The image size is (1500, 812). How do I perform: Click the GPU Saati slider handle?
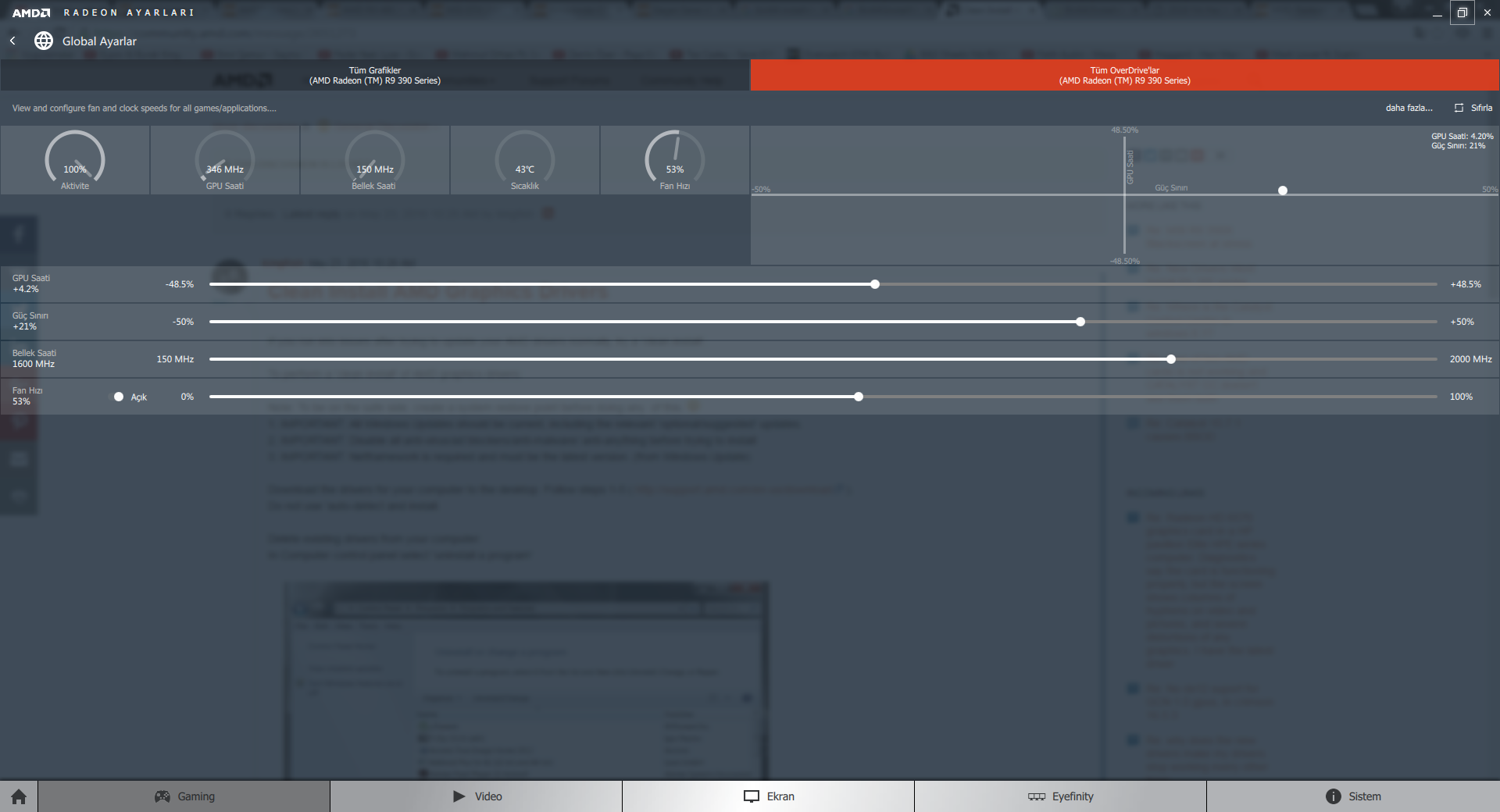tap(875, 284)
